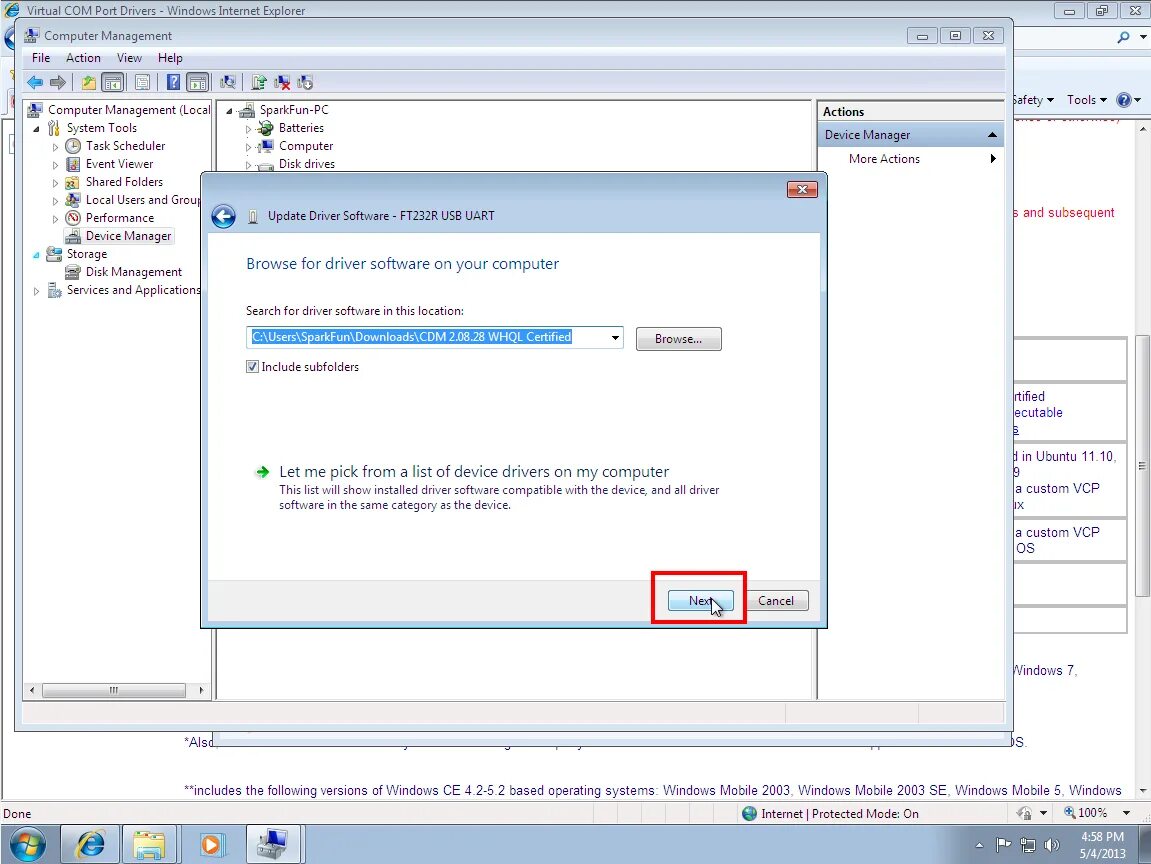Close the Update Driver Software dialog
Image resolution: width=1151 pixels, height=864 pixels.
tap(802, 189)
